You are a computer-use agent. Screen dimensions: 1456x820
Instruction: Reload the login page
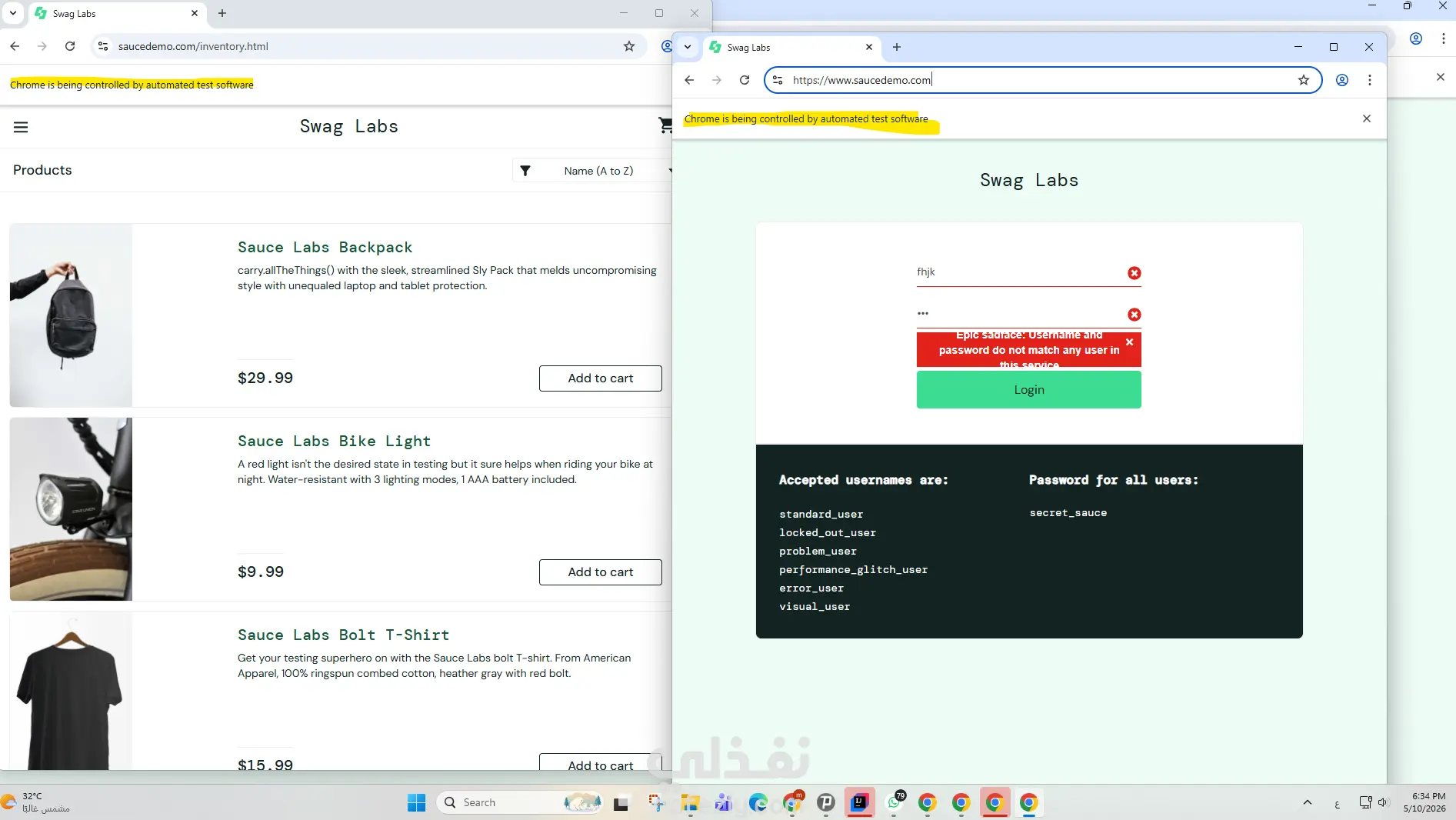745,80
